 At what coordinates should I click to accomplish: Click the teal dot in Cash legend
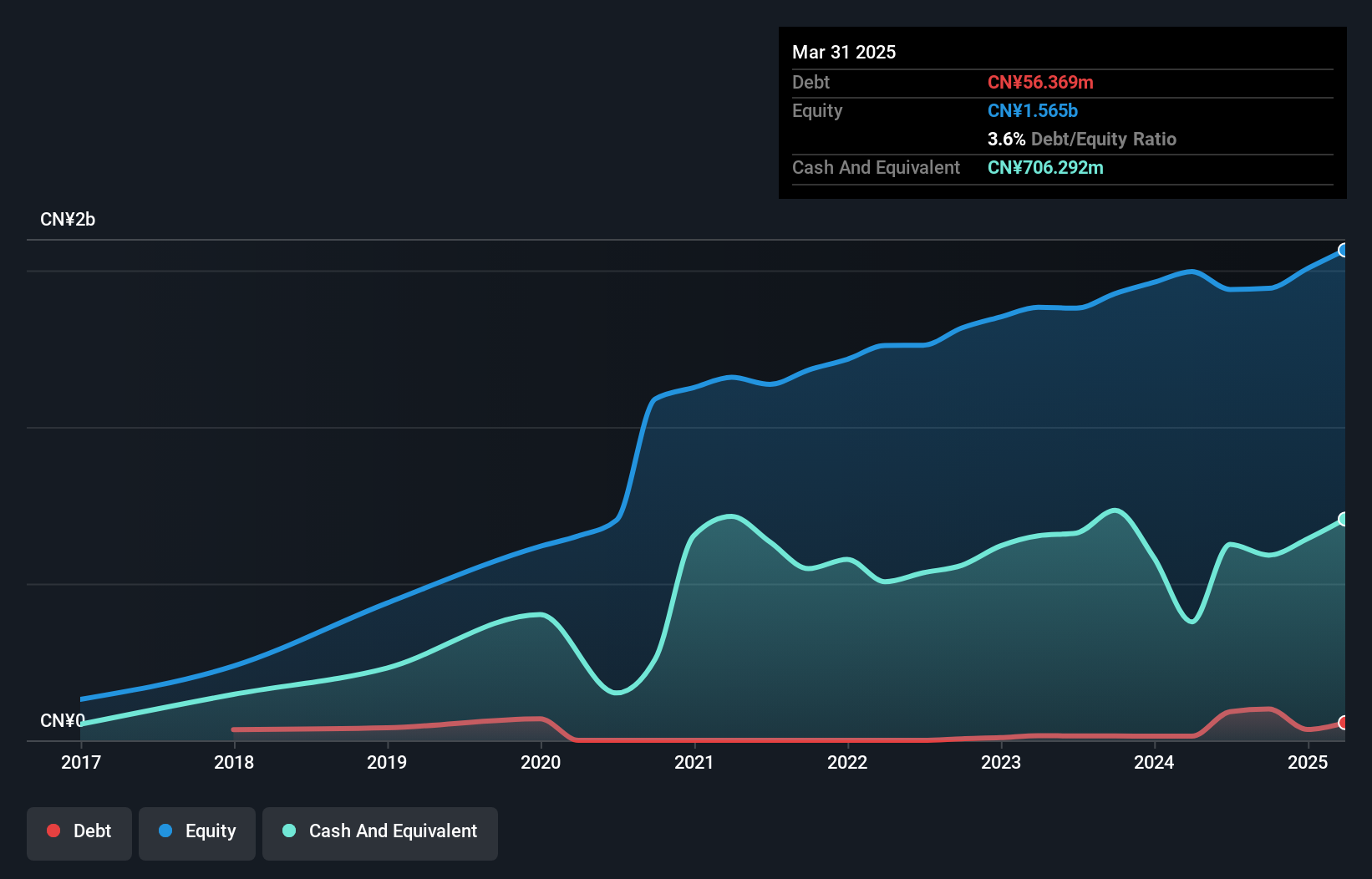tap(289, 831)
